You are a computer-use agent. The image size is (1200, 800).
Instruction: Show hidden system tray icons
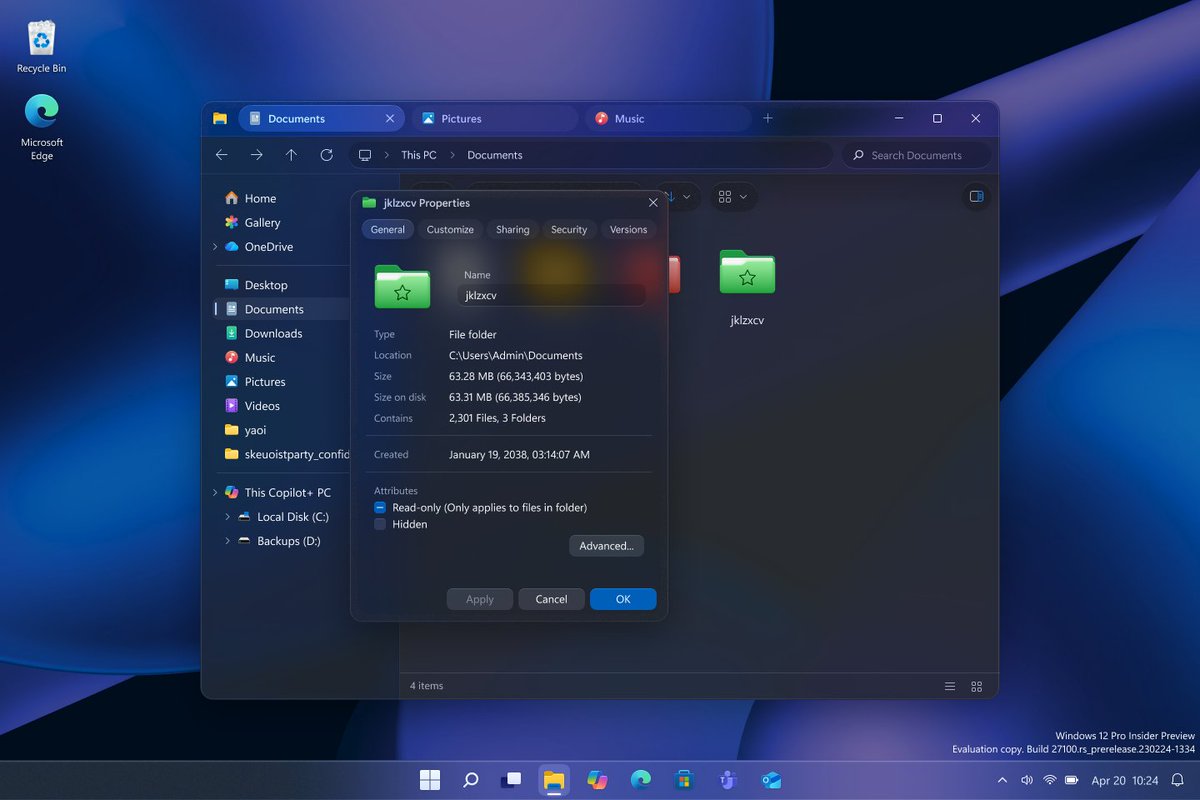click(1003, 780)
